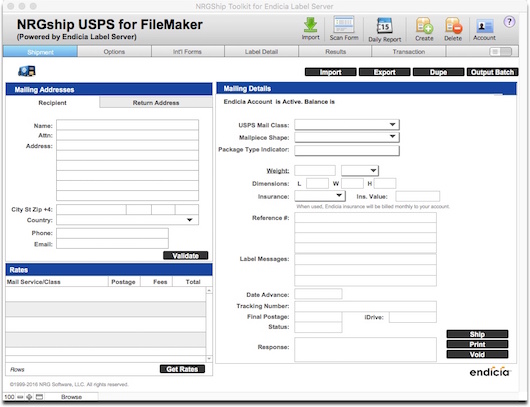Viewport: 530px width, 407px height.
Task: Open help question mark icon
Action: pyautogui.click(x=509, y=22)
